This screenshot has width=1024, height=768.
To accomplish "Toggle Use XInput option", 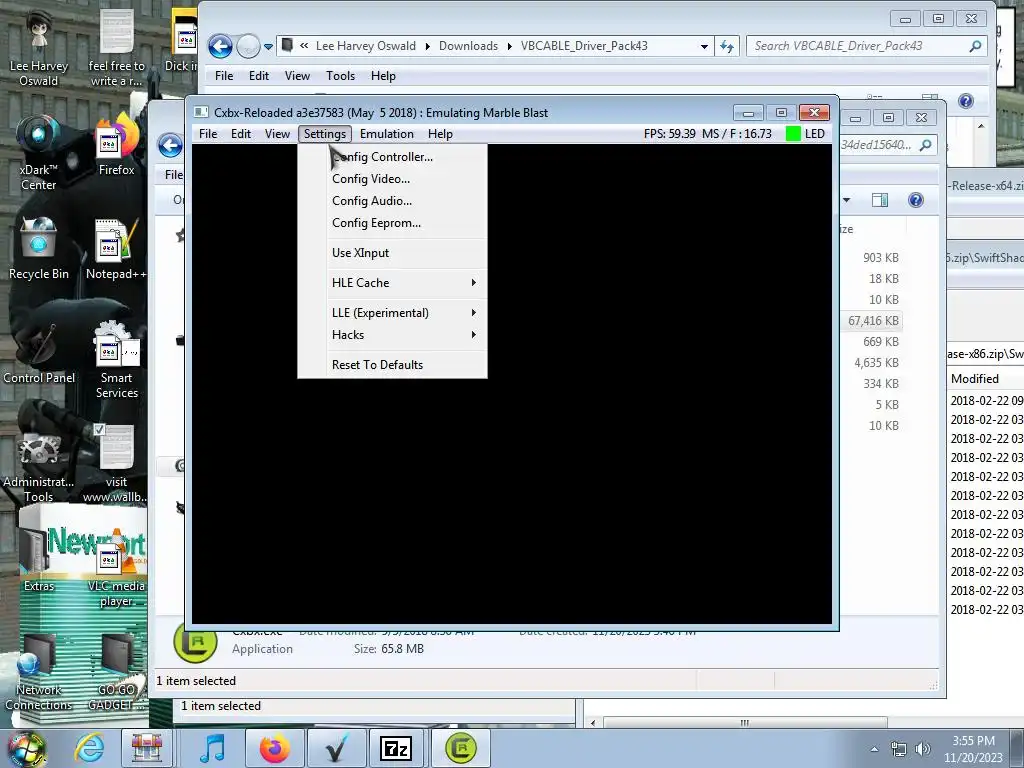I will (392, 253).
